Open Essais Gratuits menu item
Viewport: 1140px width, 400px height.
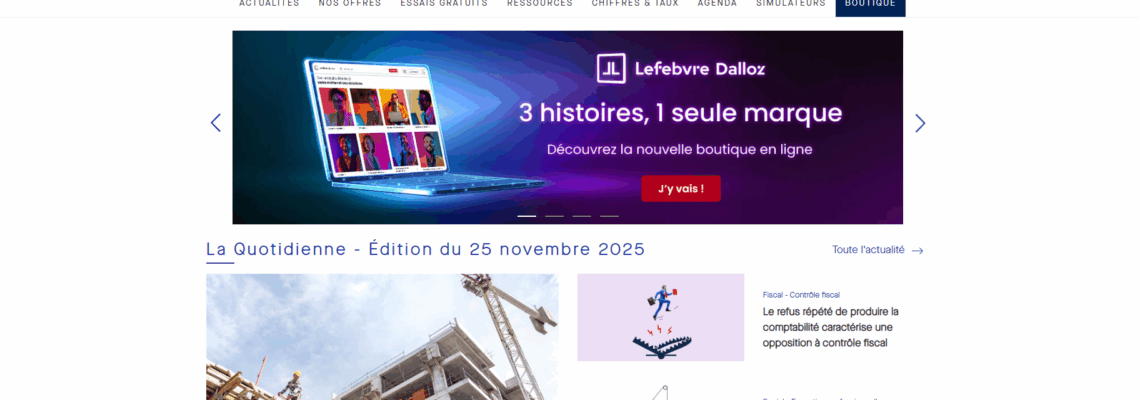444,4
